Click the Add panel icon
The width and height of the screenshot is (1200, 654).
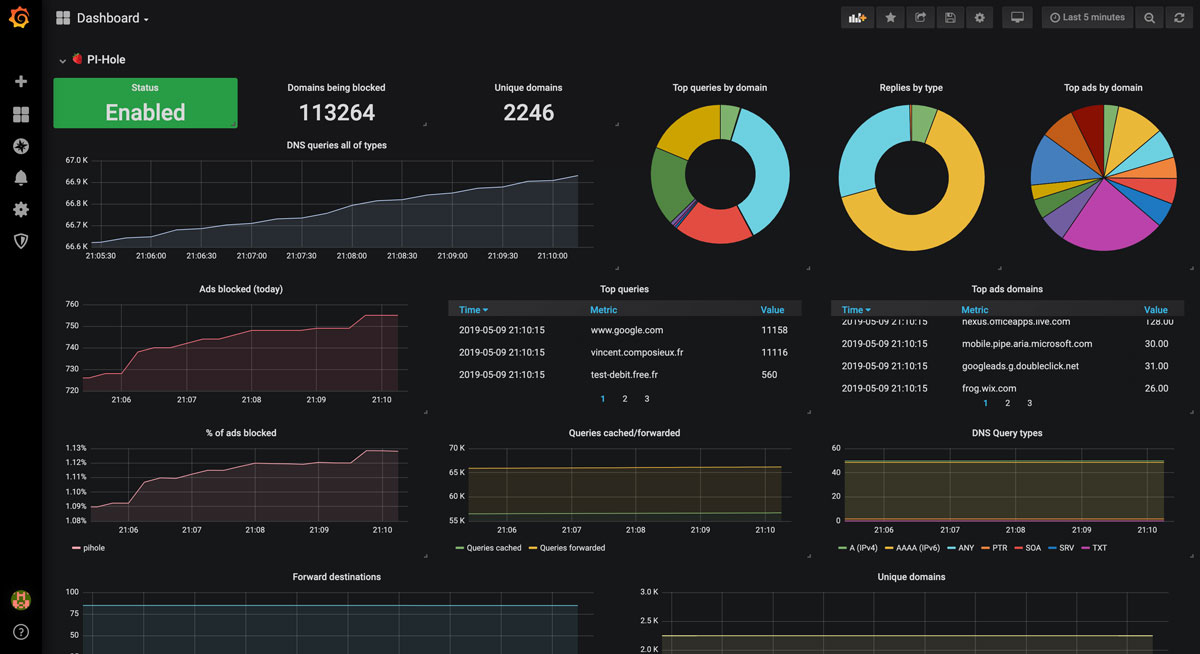(x=857, y=17)
